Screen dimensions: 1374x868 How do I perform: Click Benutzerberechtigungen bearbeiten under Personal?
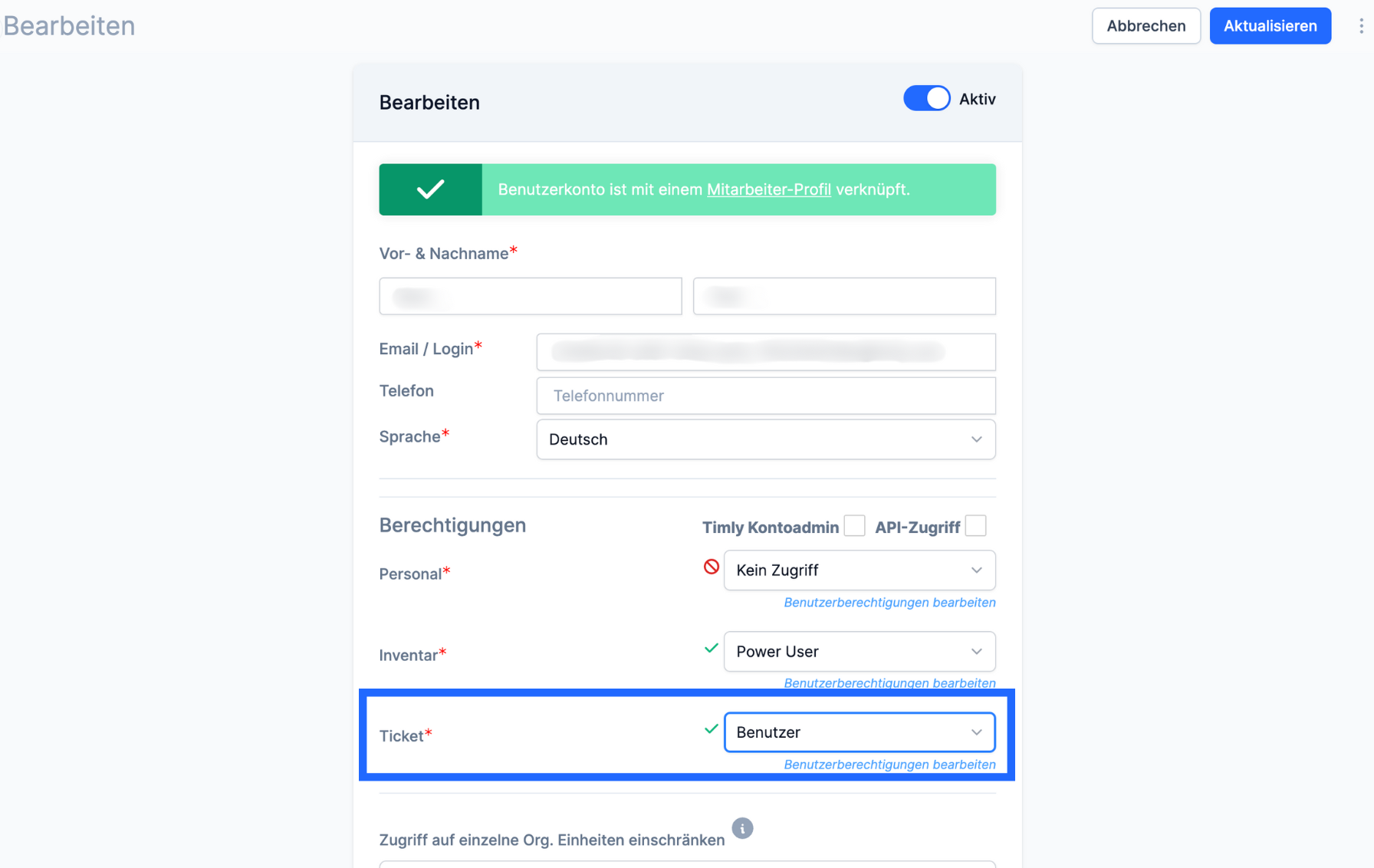[x=889, y=603]
